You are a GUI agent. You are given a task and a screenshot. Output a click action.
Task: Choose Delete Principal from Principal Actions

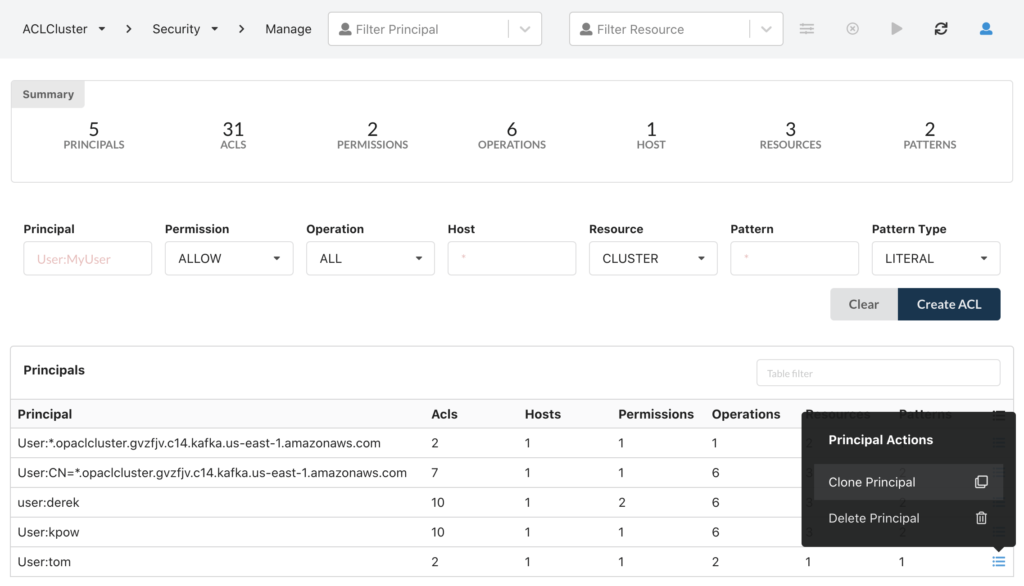click(x=874, y=518)
